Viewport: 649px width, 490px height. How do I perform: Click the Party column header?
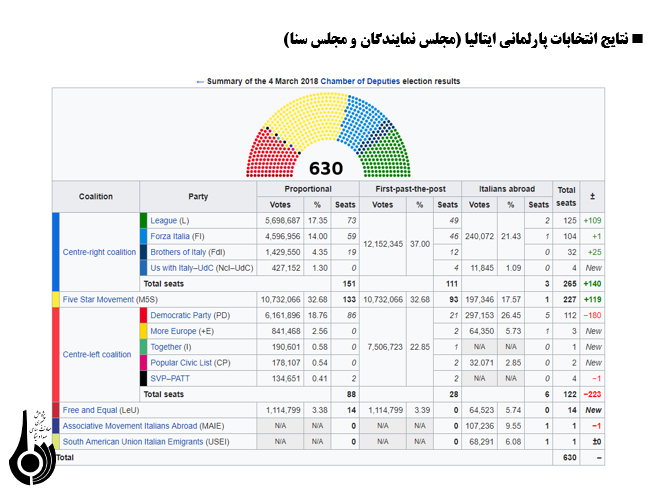(198, 197)
